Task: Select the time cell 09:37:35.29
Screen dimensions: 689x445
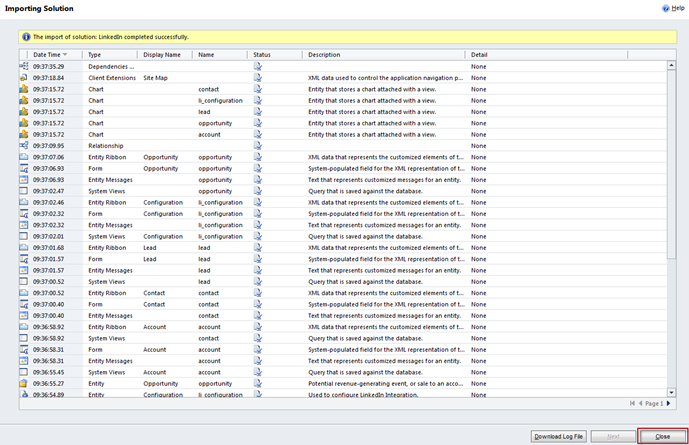Action: [48, 66]
